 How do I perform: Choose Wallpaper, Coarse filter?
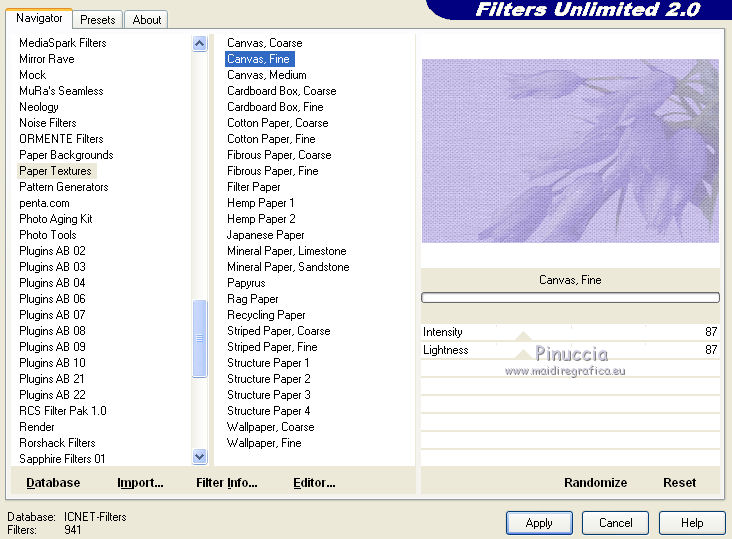coord(270,427)
